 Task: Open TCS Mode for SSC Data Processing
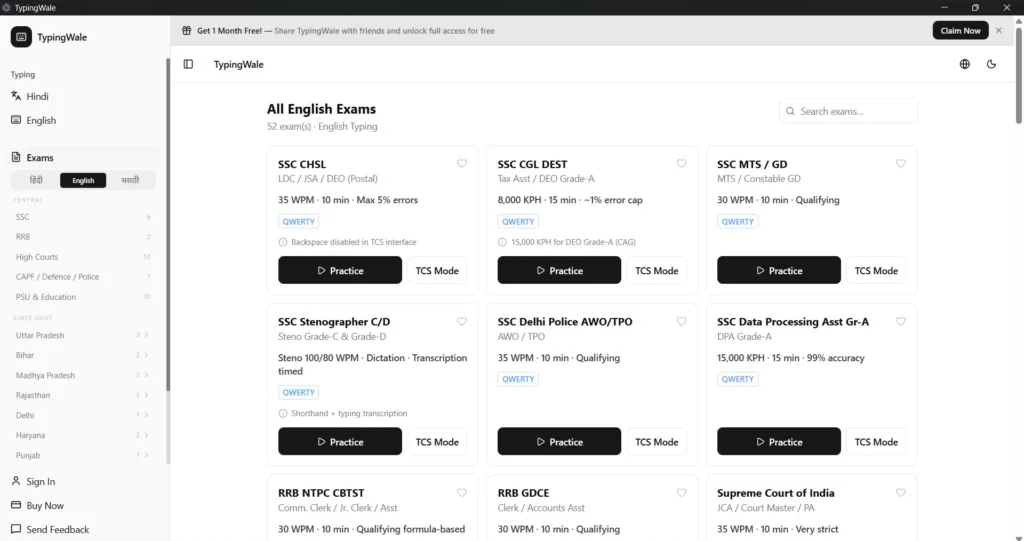[876, 442]
